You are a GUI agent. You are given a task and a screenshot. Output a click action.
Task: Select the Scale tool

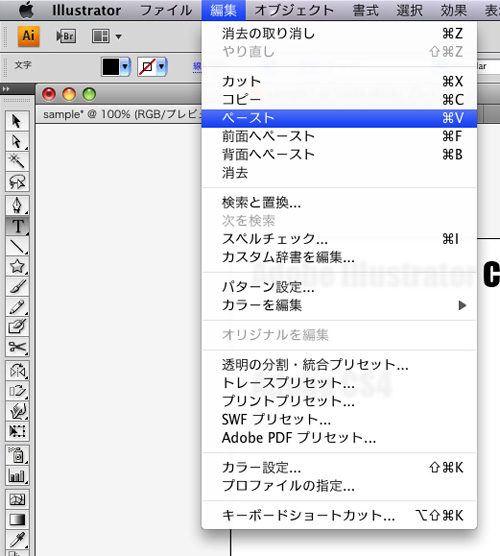pyautogui.click(x=17, y=390)
